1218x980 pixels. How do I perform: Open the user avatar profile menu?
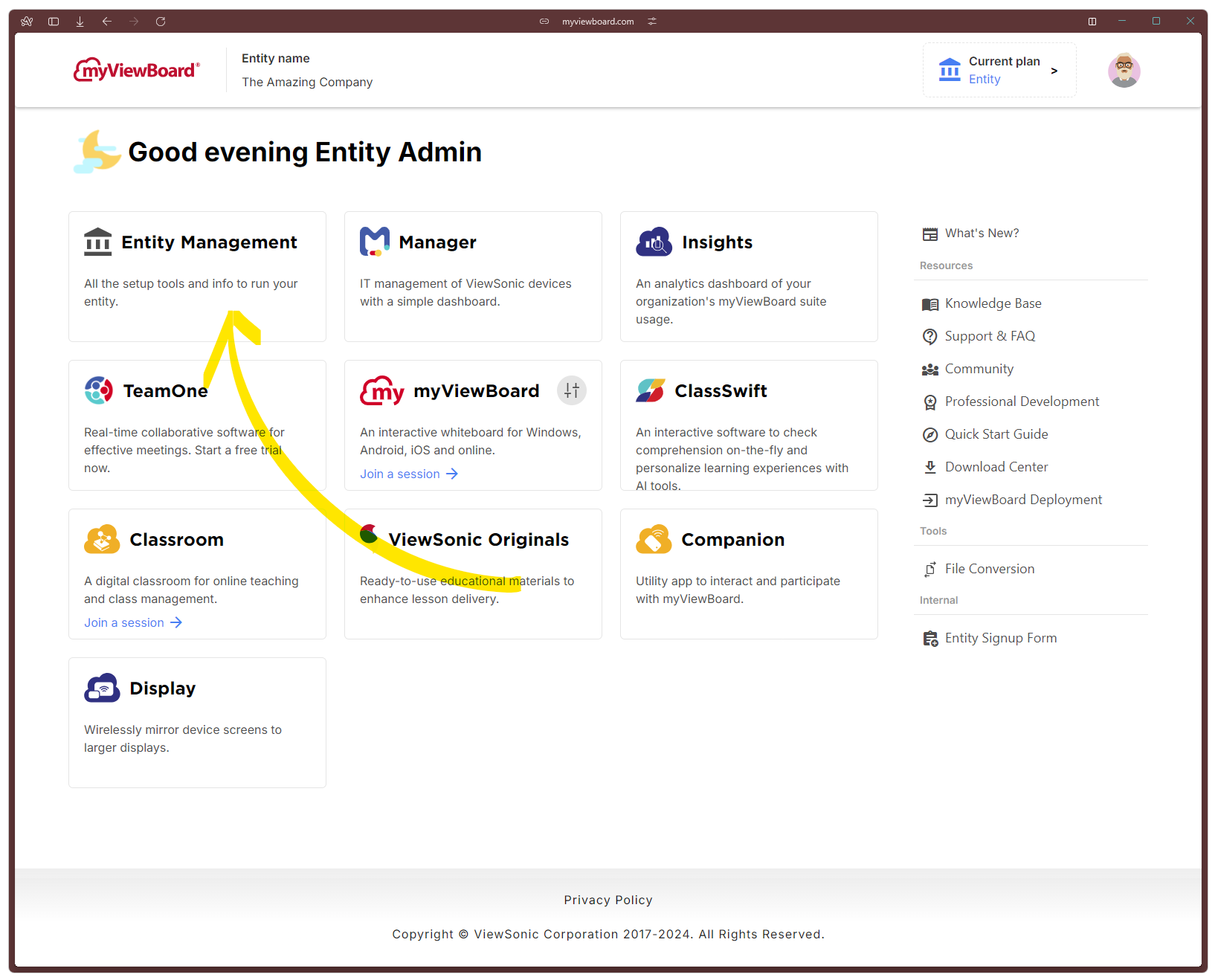(x=1124, y=71)
